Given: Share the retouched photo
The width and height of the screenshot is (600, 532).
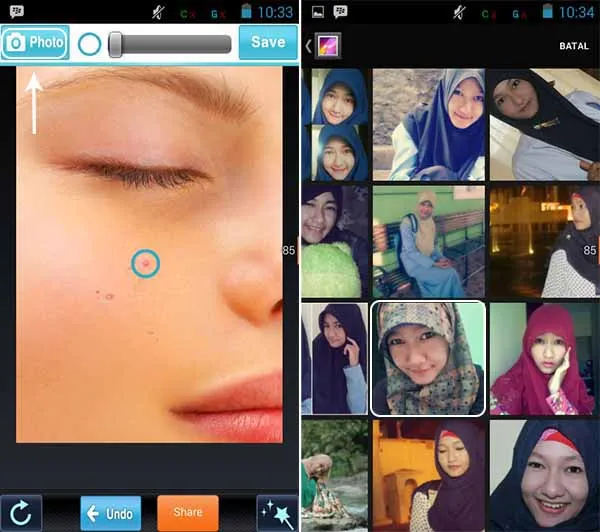Looking at the screenshot, I should [188, 513].
